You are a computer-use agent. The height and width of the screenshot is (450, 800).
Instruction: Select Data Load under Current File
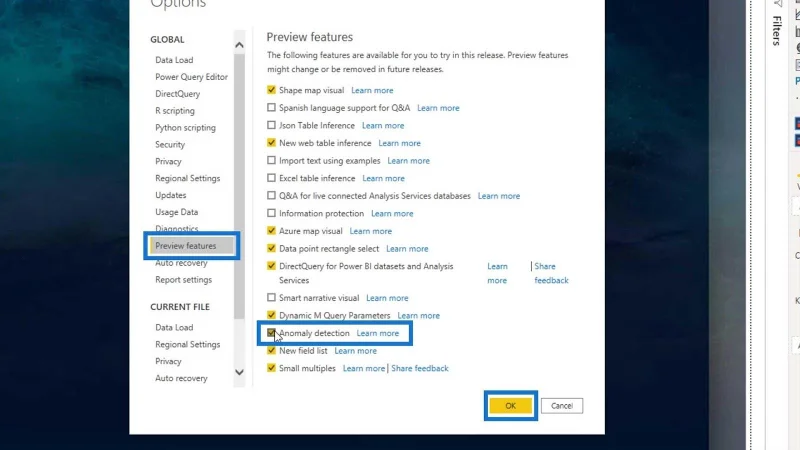174,327
